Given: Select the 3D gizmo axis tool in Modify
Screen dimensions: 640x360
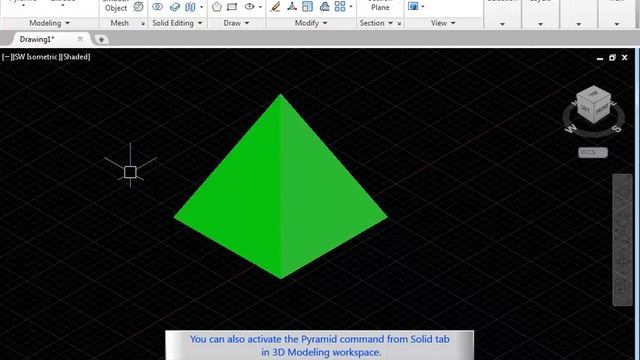Looking at the screenshot, I should pyautogui.click(x=292, y=7).
